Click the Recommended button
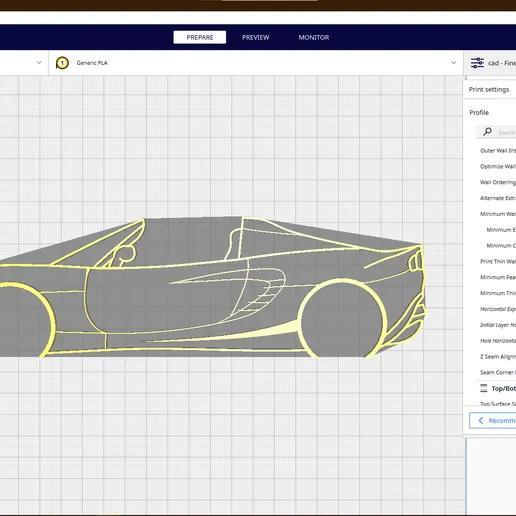Screen dimensions: 516x516 pyautogui.click(x=493, y=421)
